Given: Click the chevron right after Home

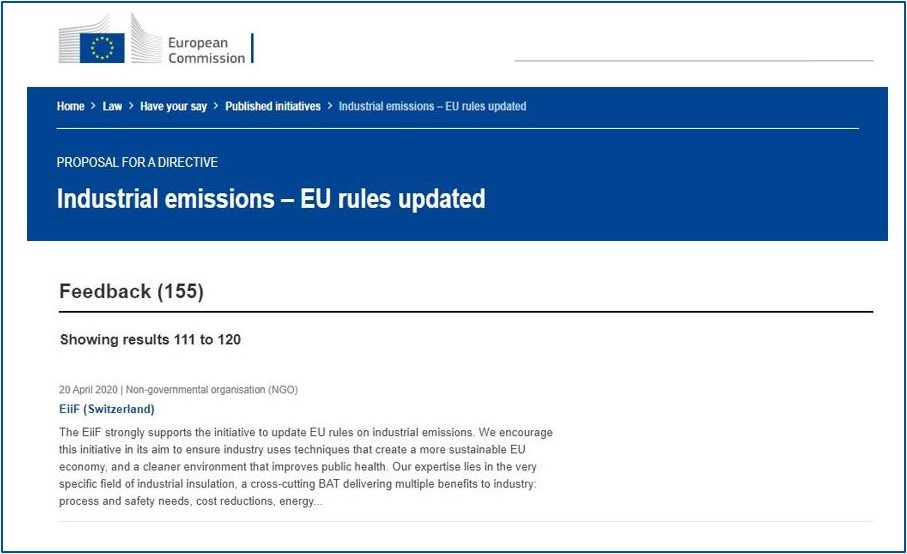Looking at the screenshot, I should [x=93, y=106].
